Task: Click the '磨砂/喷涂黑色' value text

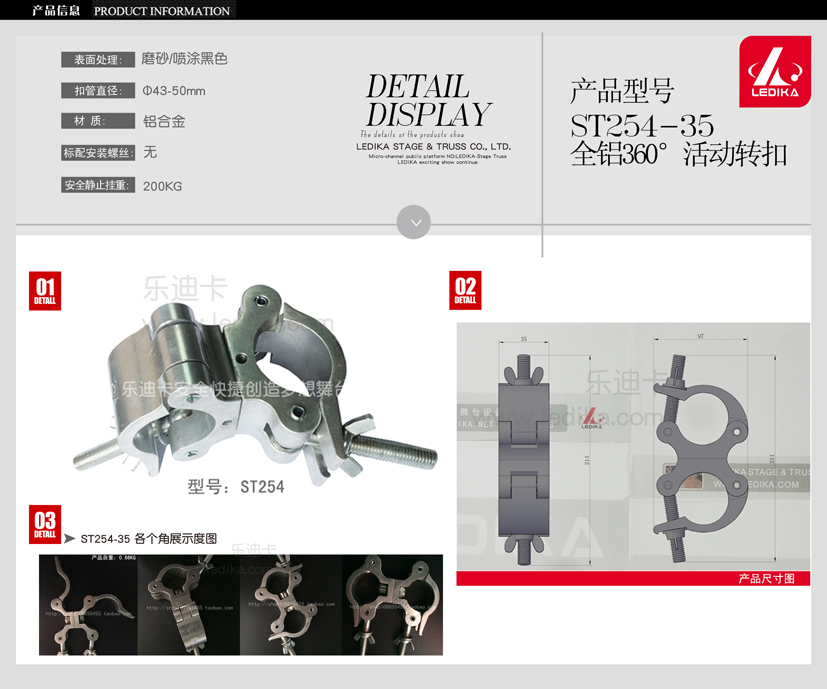Action: pyautogui.click(x=184, y=59)
